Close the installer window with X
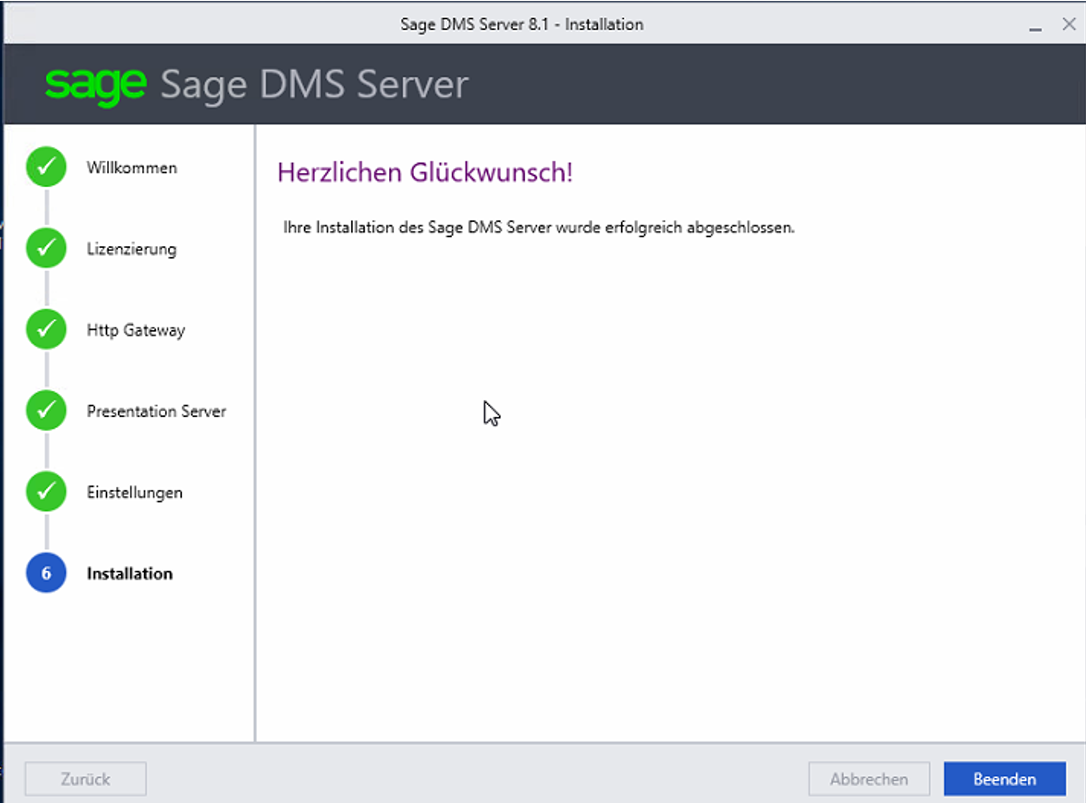This screenshot has width=1086, height=803. [1068, 24]
